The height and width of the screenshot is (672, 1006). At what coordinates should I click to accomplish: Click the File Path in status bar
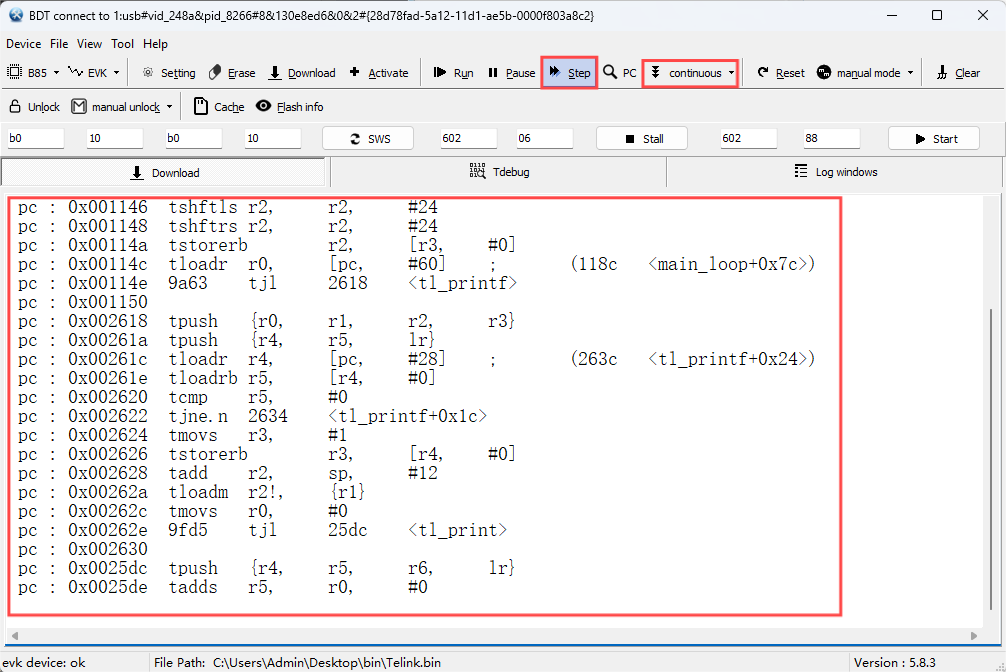tap(297, 662)
